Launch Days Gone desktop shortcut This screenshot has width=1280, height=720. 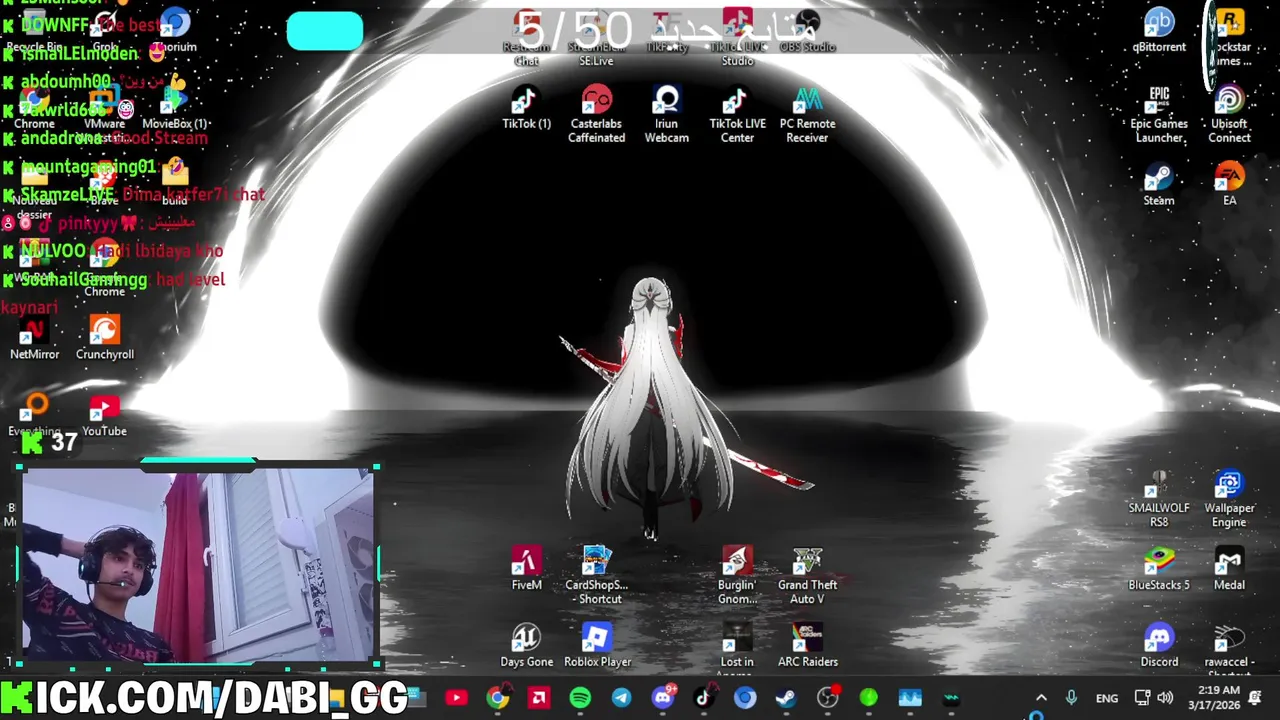tap(526, 645)
